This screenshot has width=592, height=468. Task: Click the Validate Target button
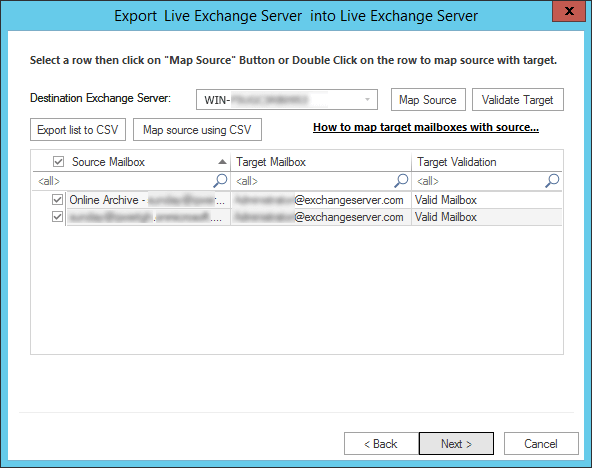click(518, 100)
